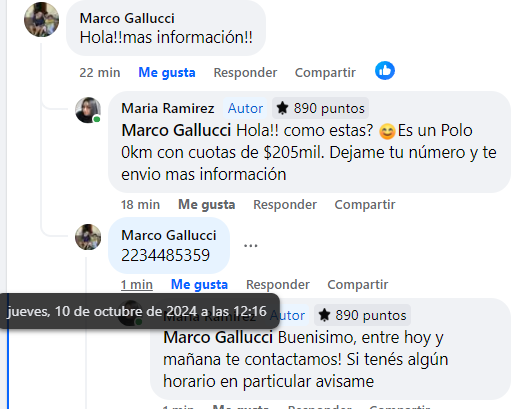Open the '1 min' timestamp link
The height and width of the screenshot is (409, 530).
137,285
